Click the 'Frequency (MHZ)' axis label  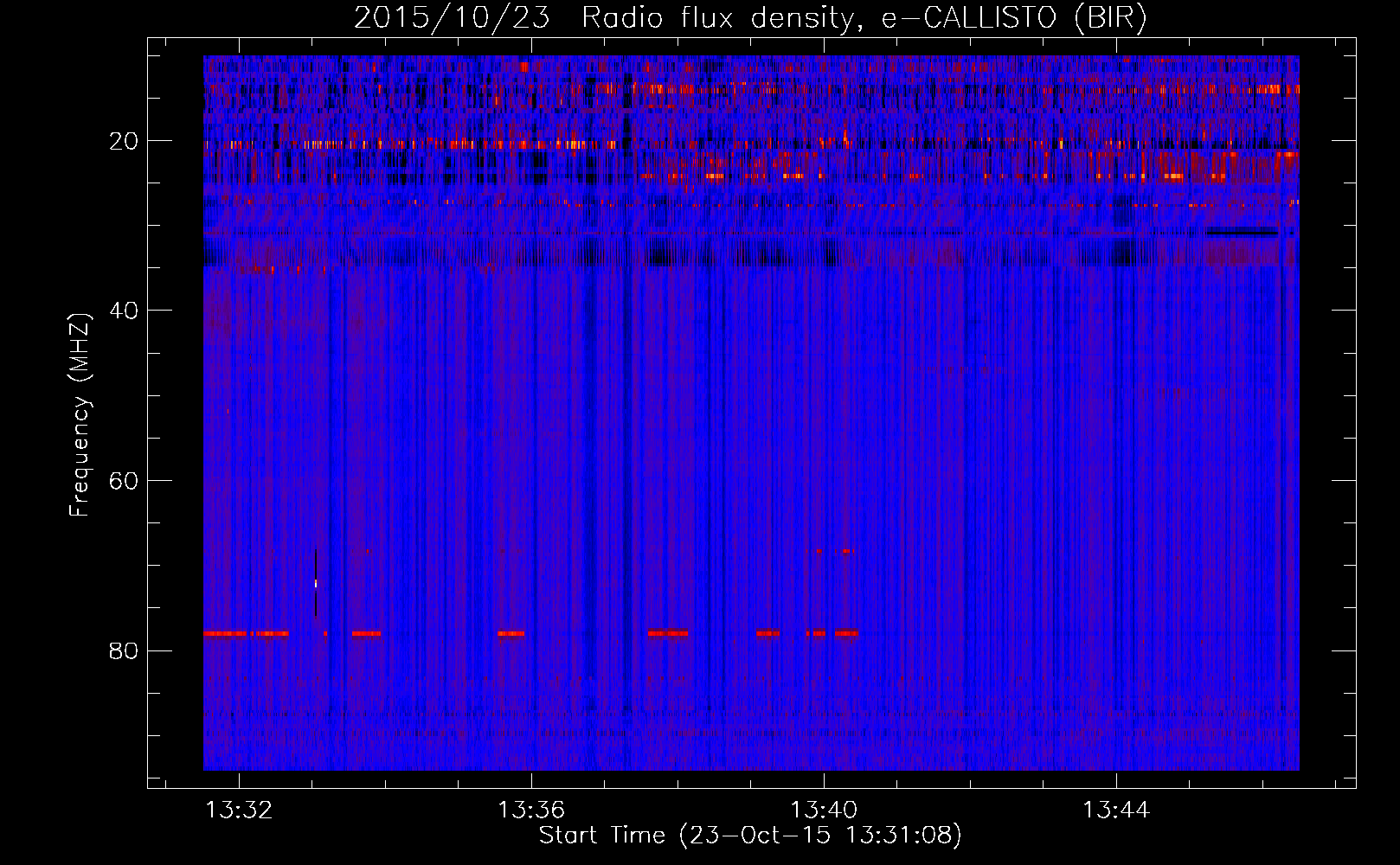[x=80, y=416]
